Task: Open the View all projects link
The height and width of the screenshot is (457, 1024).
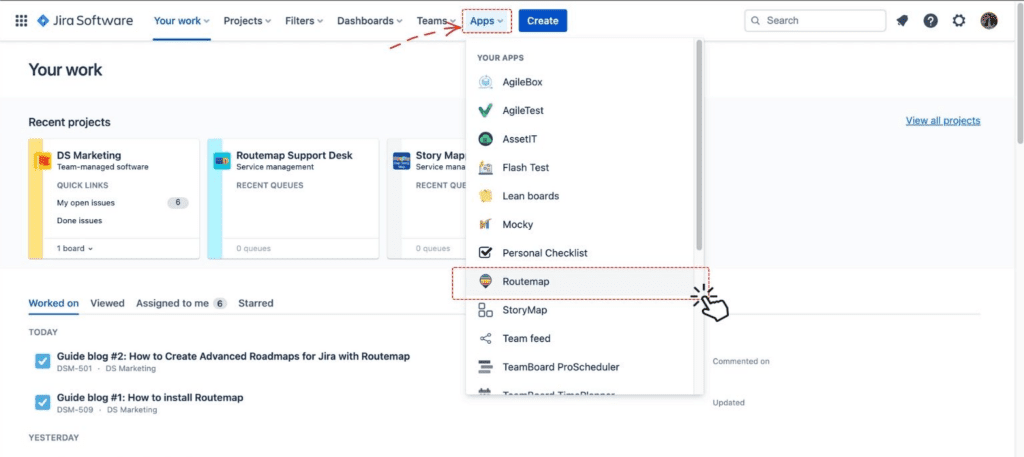Action: (x=942, y=121)
